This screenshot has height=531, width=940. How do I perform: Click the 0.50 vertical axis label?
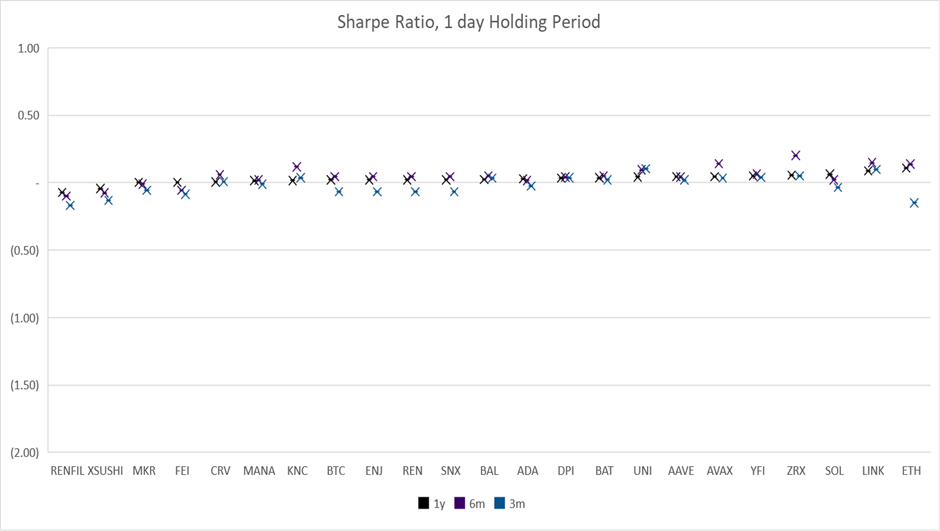[28, 115]
